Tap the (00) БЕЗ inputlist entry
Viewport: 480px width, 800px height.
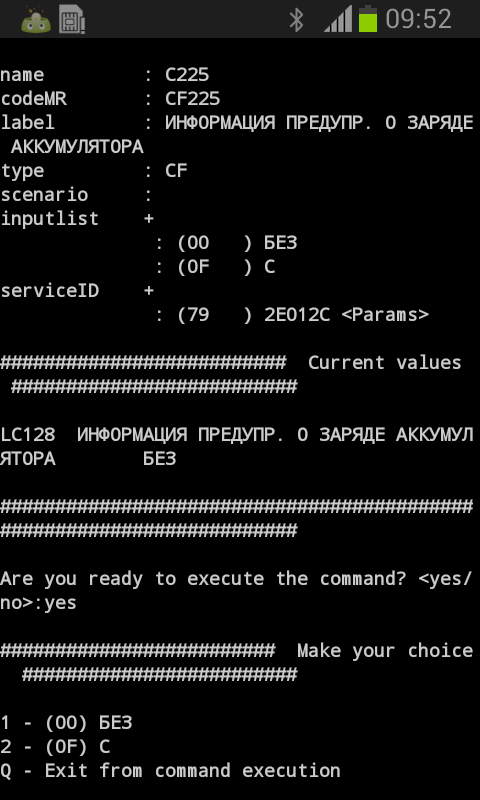coord(237,243)
